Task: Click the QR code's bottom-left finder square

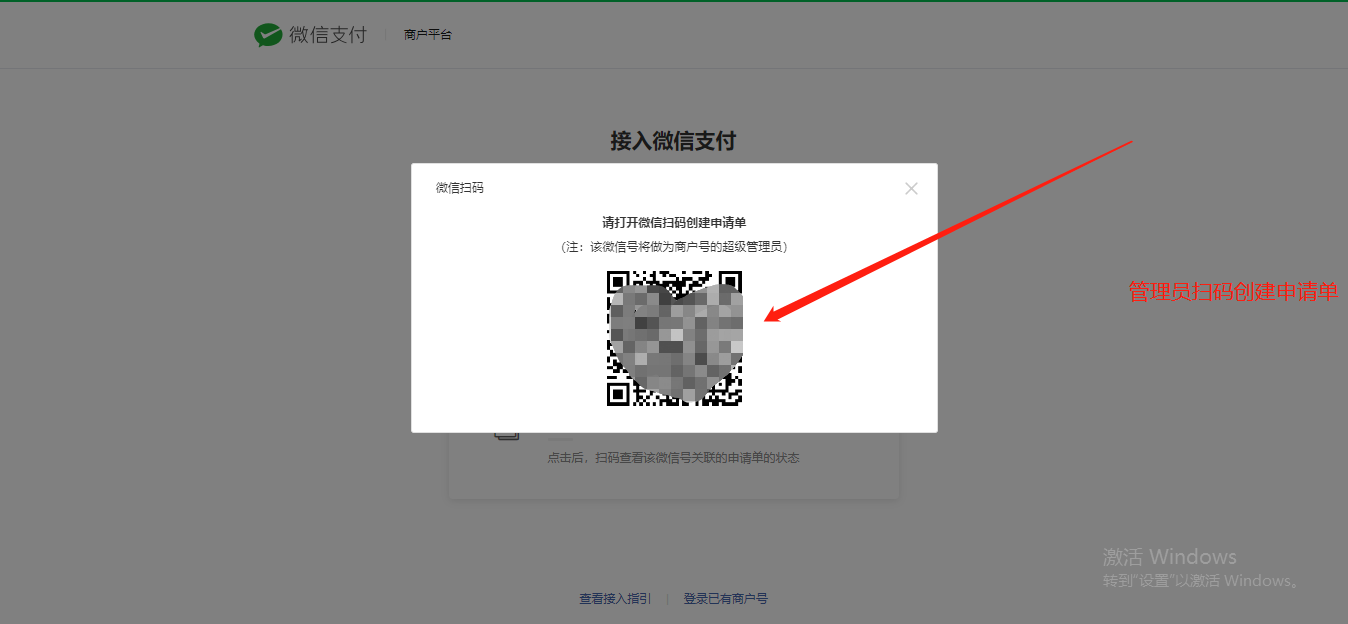Action: click(x=618, y=394)
